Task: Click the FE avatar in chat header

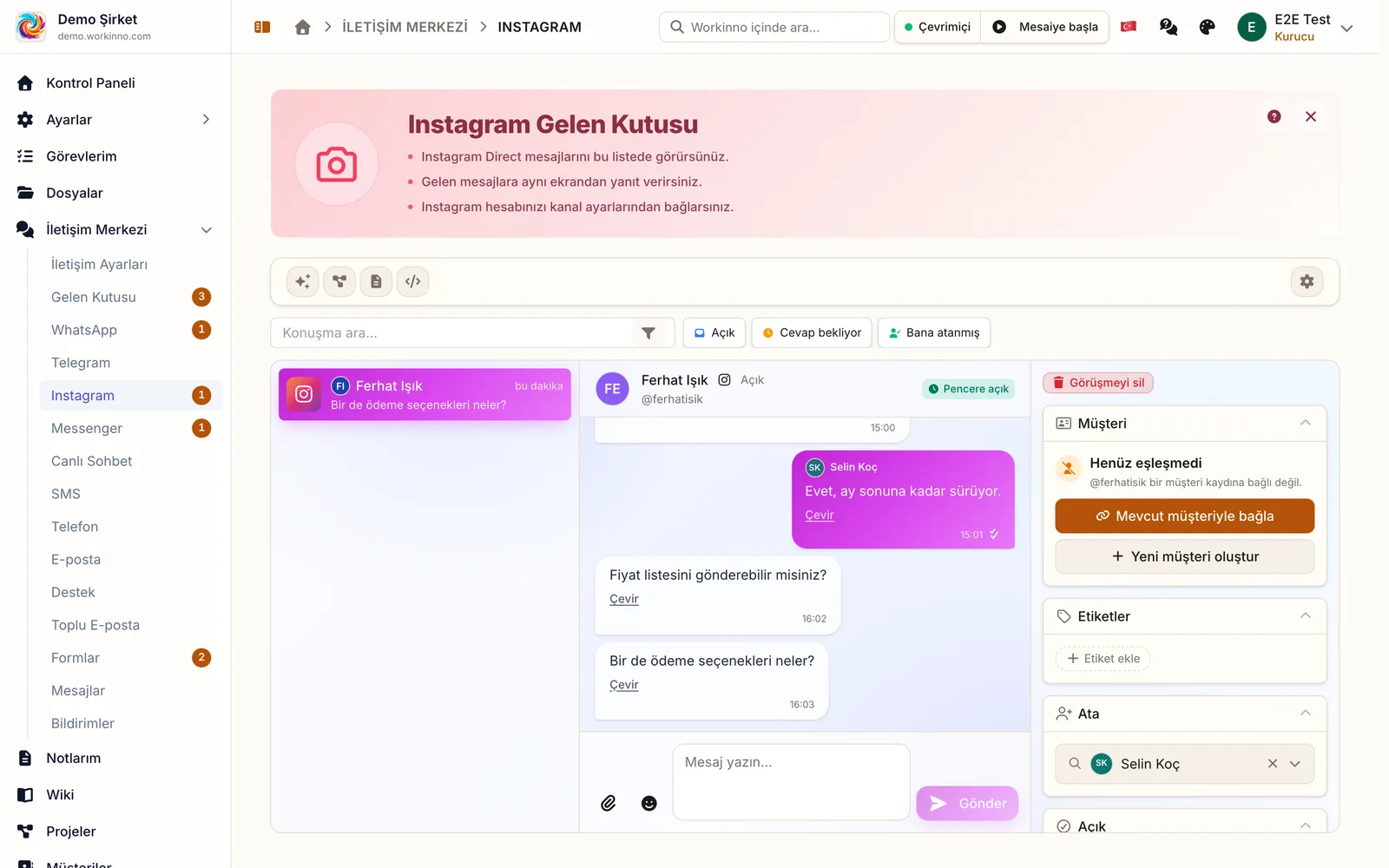Action: [612, 389]
